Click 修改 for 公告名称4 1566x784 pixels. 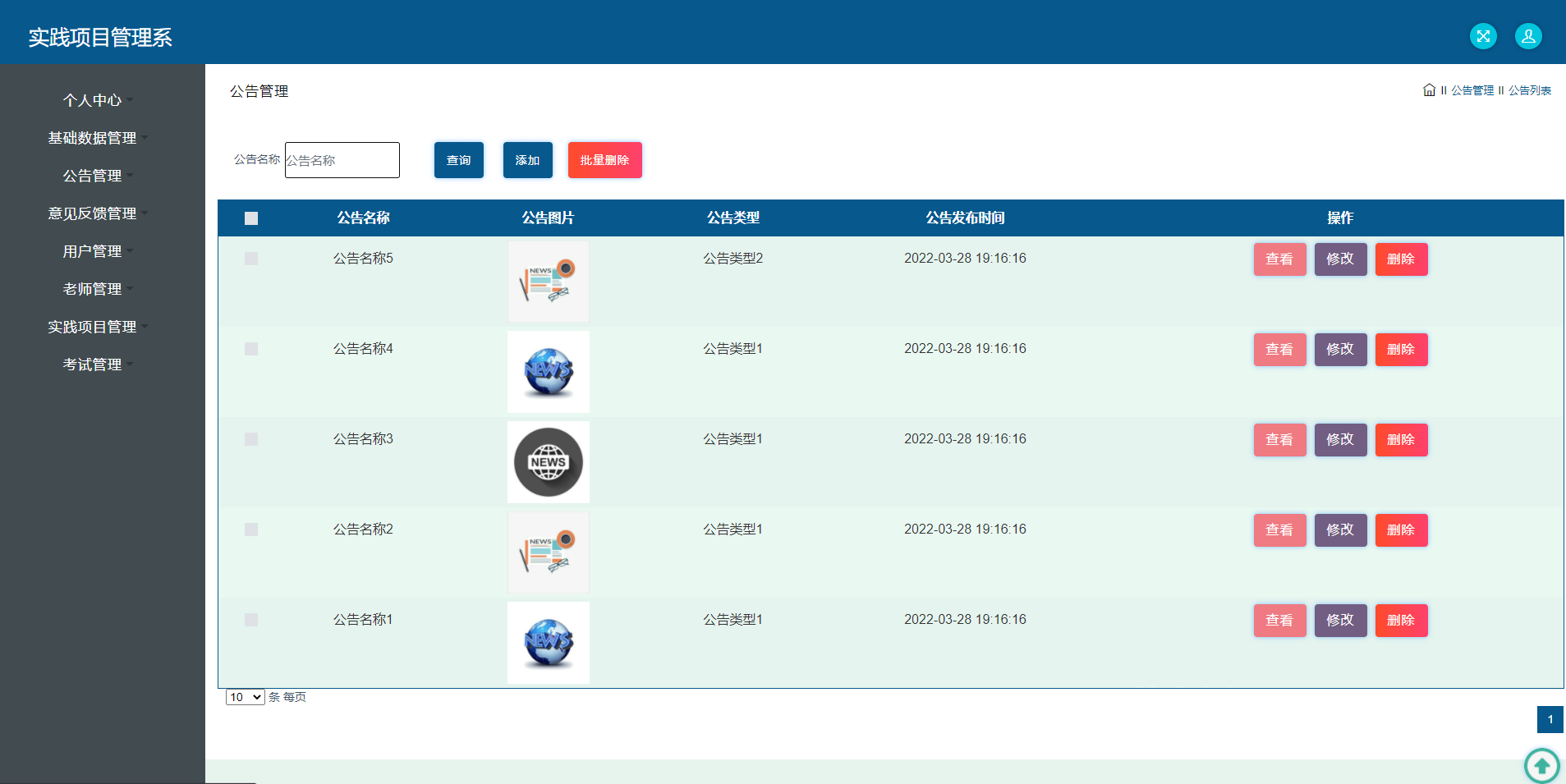point(1340,349)
